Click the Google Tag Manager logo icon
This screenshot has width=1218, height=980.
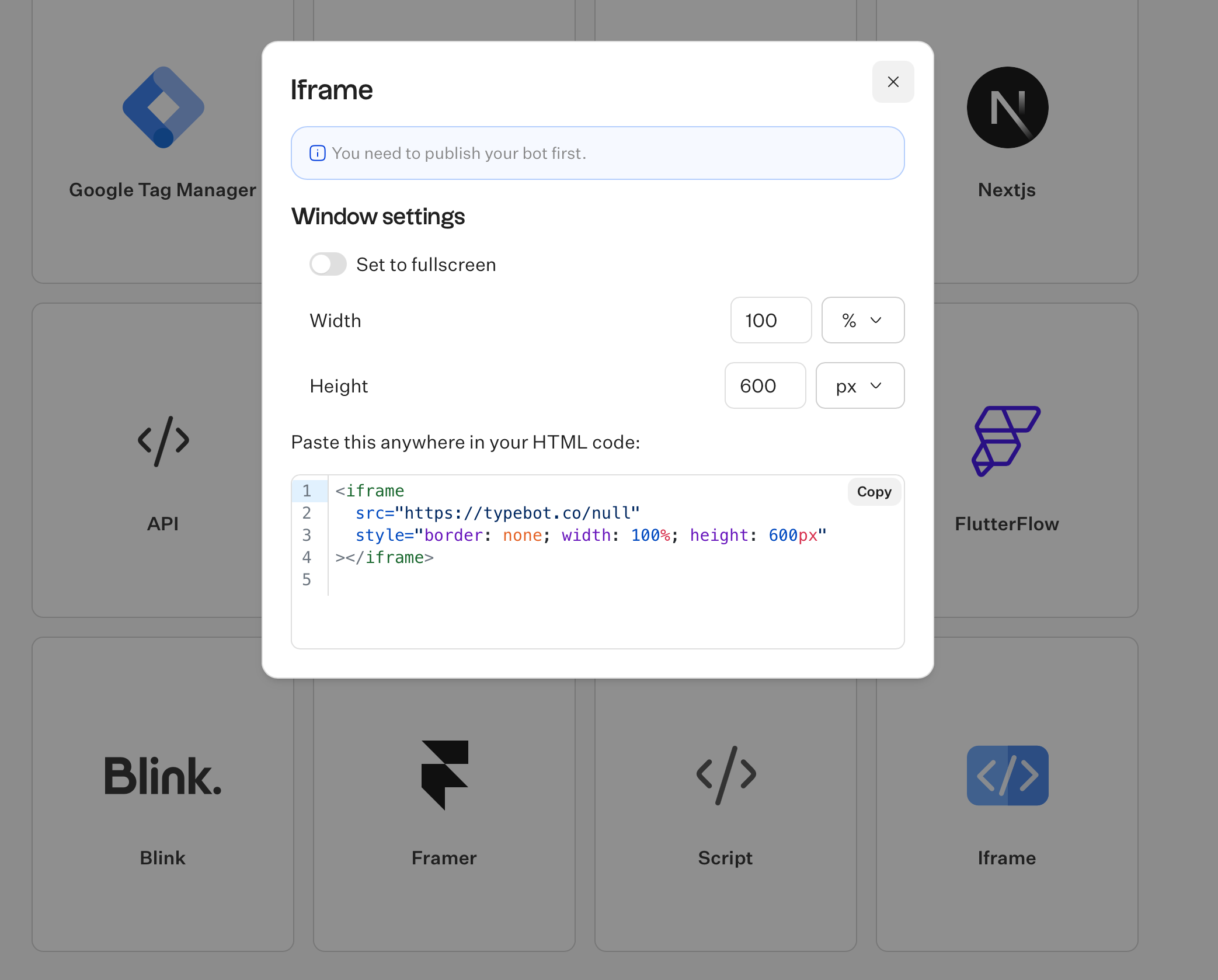click(x=163, y=107)
